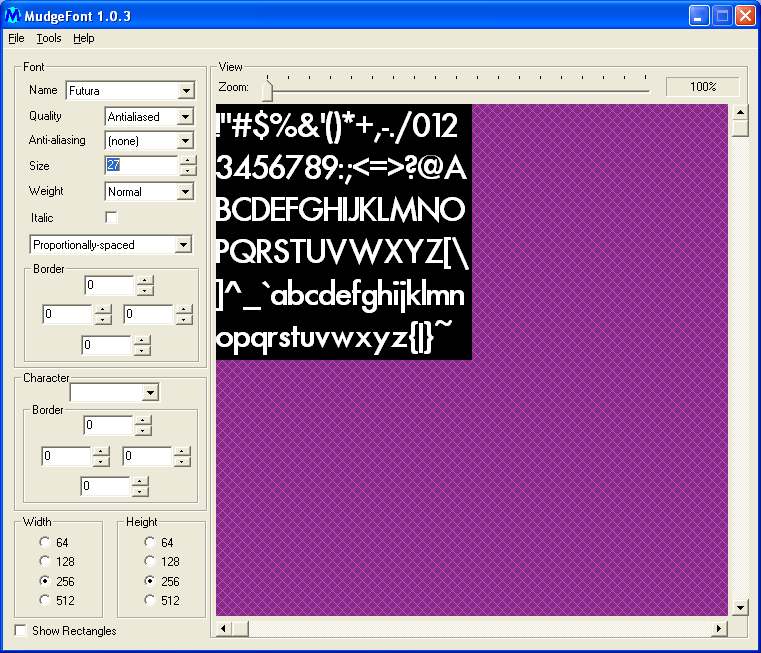Select Height 128 radio button

pos(150,562)
